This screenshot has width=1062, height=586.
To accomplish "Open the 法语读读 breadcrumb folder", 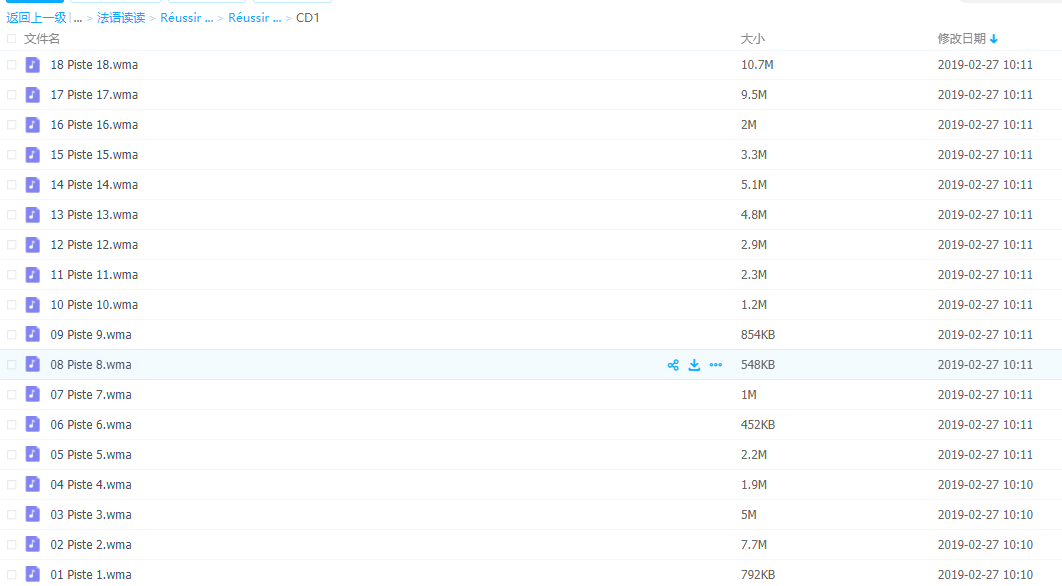I will (121, 18).
